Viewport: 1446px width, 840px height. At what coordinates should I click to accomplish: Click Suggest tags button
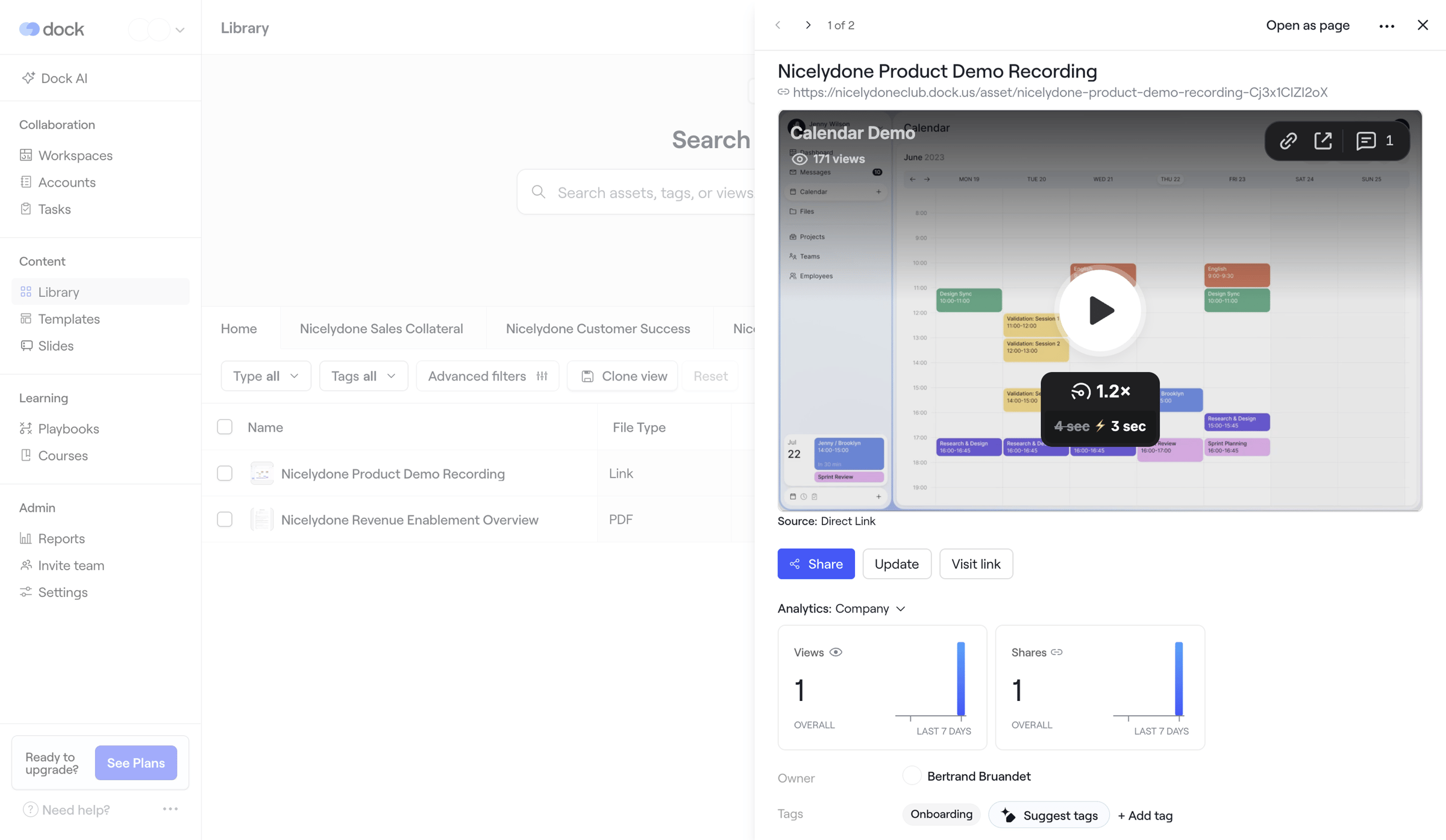pos(1049,815)
